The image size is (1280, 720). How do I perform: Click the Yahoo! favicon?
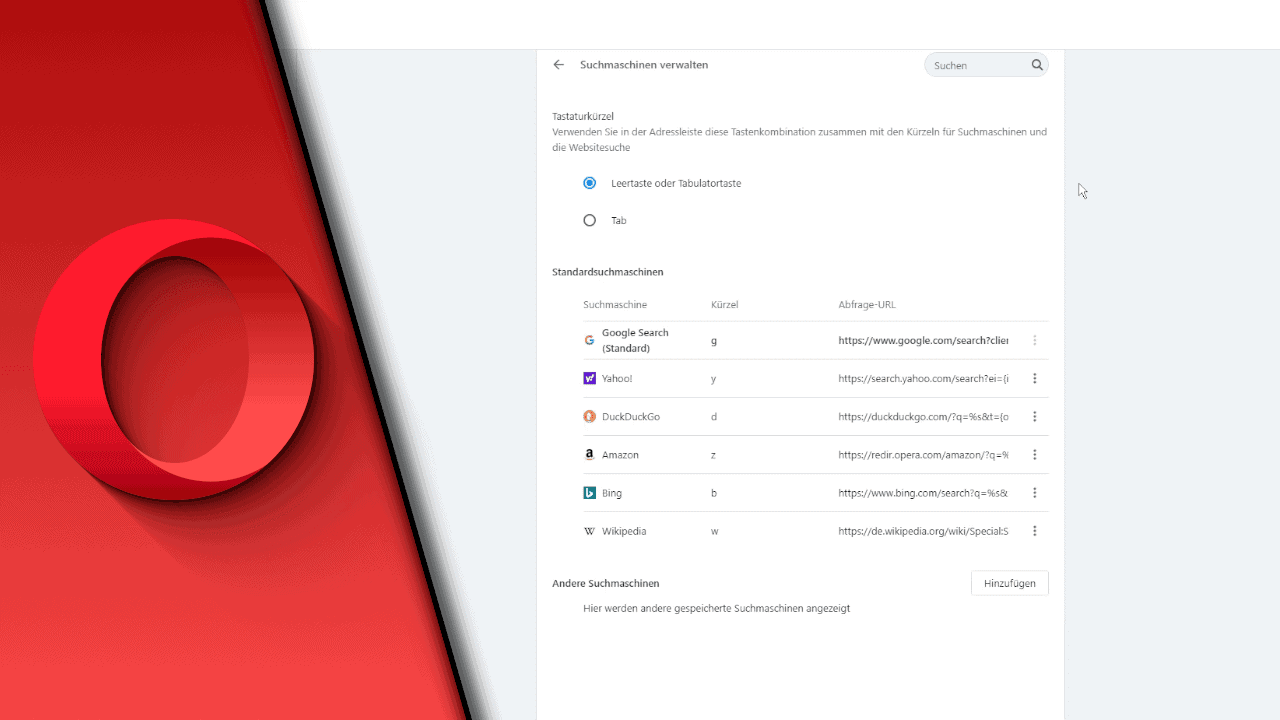pyautogui.click(x=589, y=378)
